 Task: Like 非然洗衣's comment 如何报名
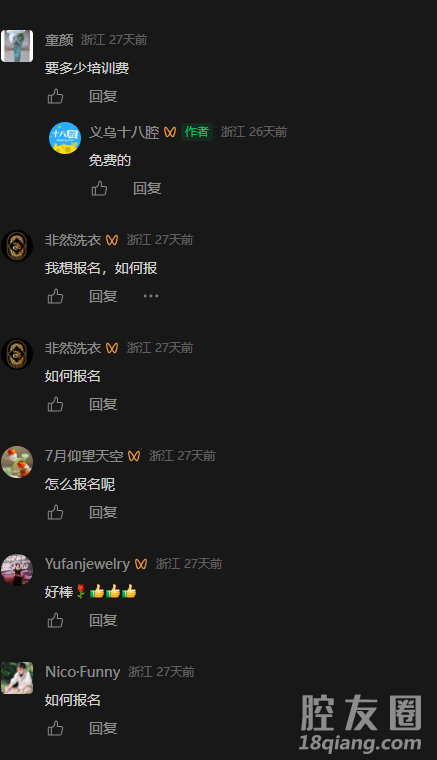(55, 404)
